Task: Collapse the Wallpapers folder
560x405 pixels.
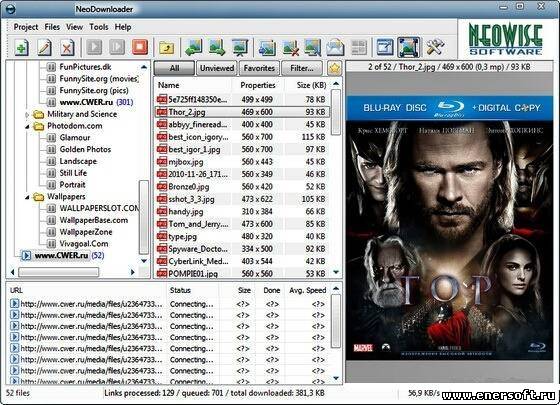Action: [27, 197]
